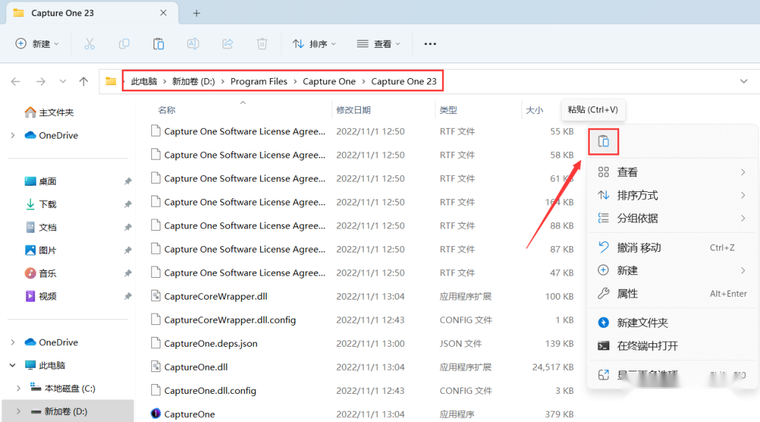Image resolution: width=760 pixels, height=422 pixels.
Task: Click the Share icon in toolbar
Action: pyautogui.click(x=227, y=44)
